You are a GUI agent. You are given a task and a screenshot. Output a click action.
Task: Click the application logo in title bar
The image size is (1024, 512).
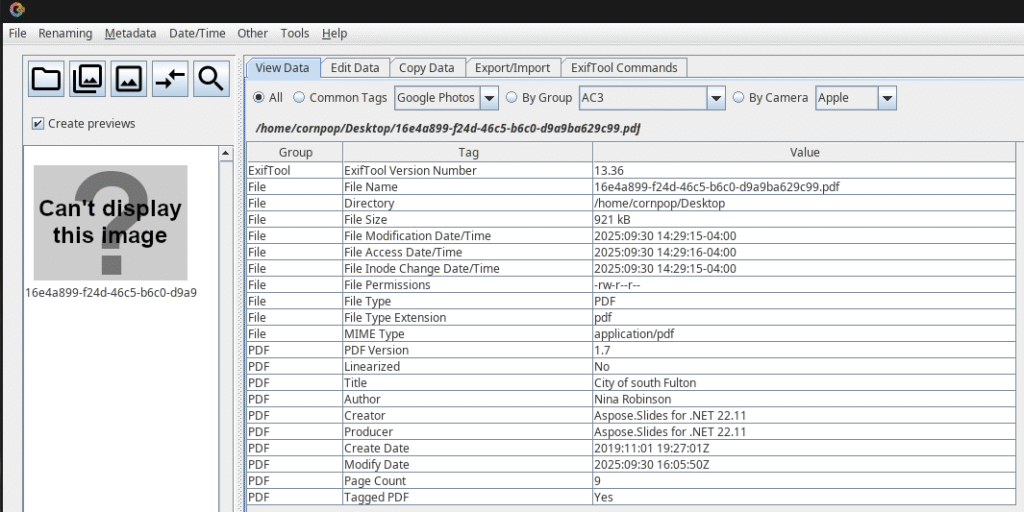tap(16, 10)
